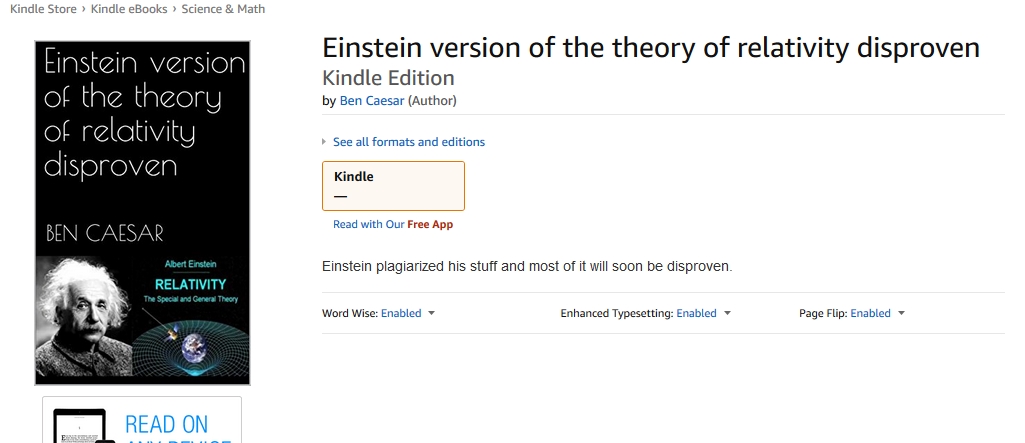Click the tablet device icon

point(80,426)
